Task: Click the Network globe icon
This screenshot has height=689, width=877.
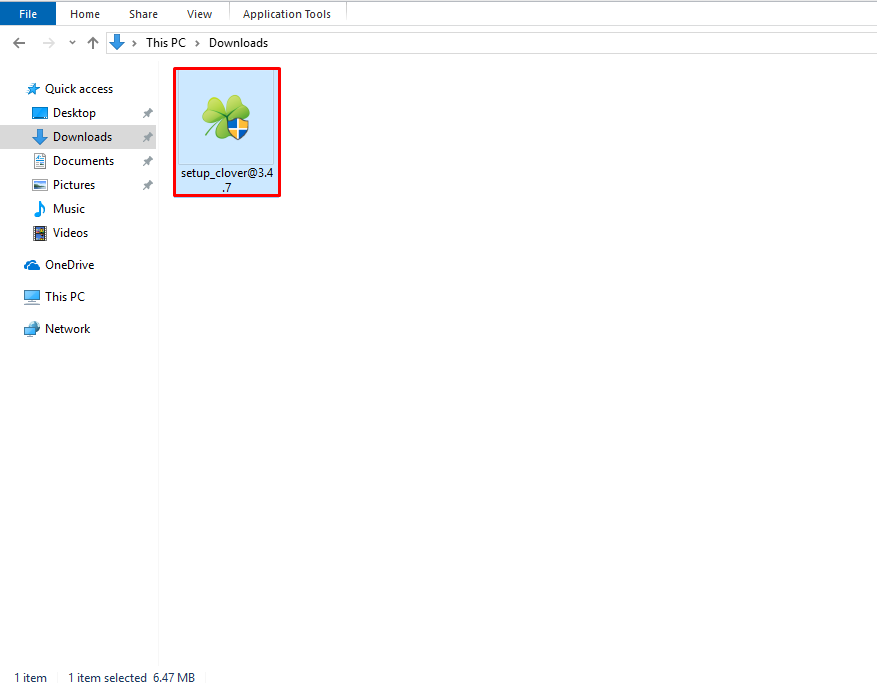Action: pyautogui.click(x=32, y=329)
